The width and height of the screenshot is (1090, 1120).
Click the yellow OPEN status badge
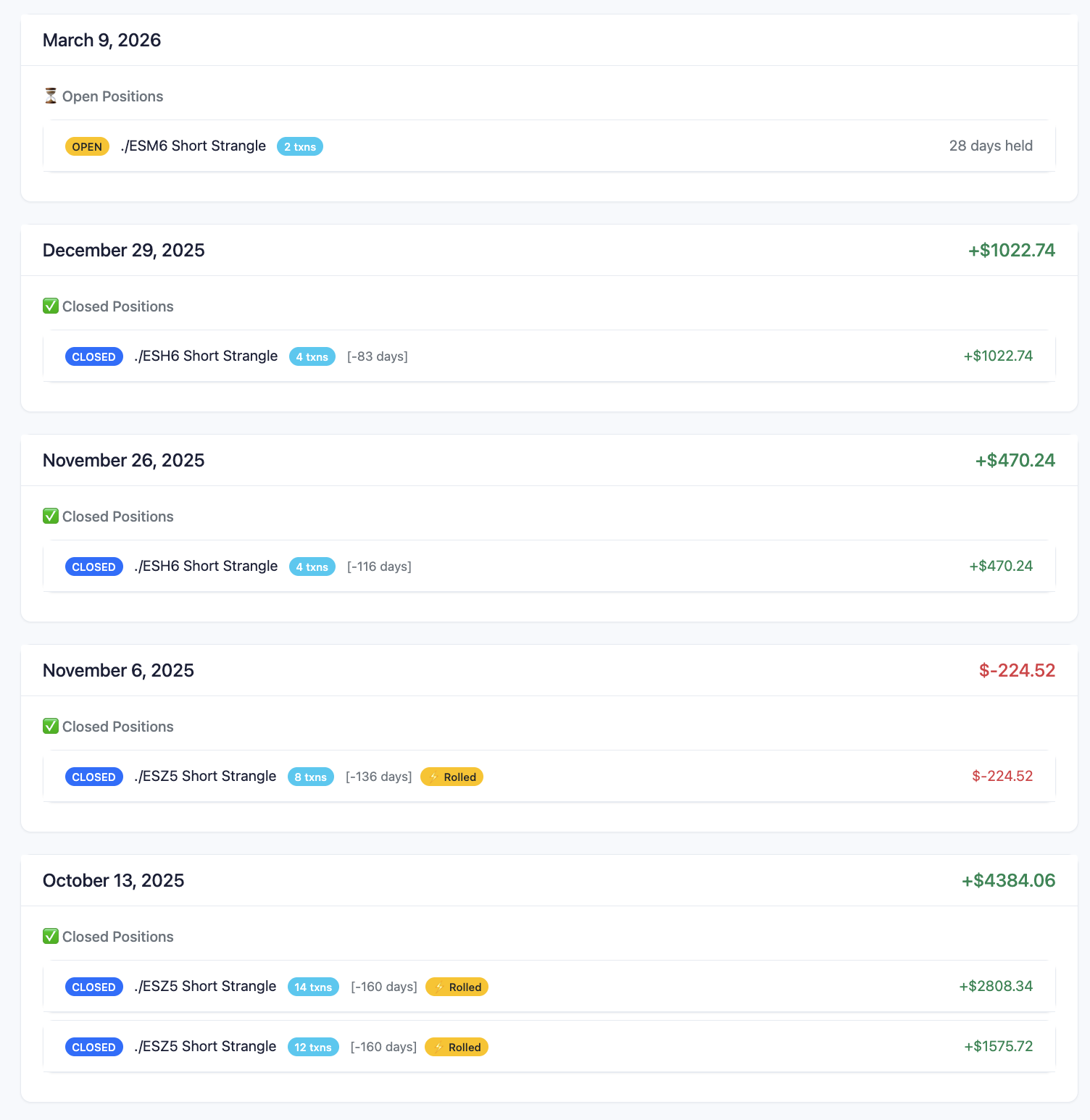[87, 146]
